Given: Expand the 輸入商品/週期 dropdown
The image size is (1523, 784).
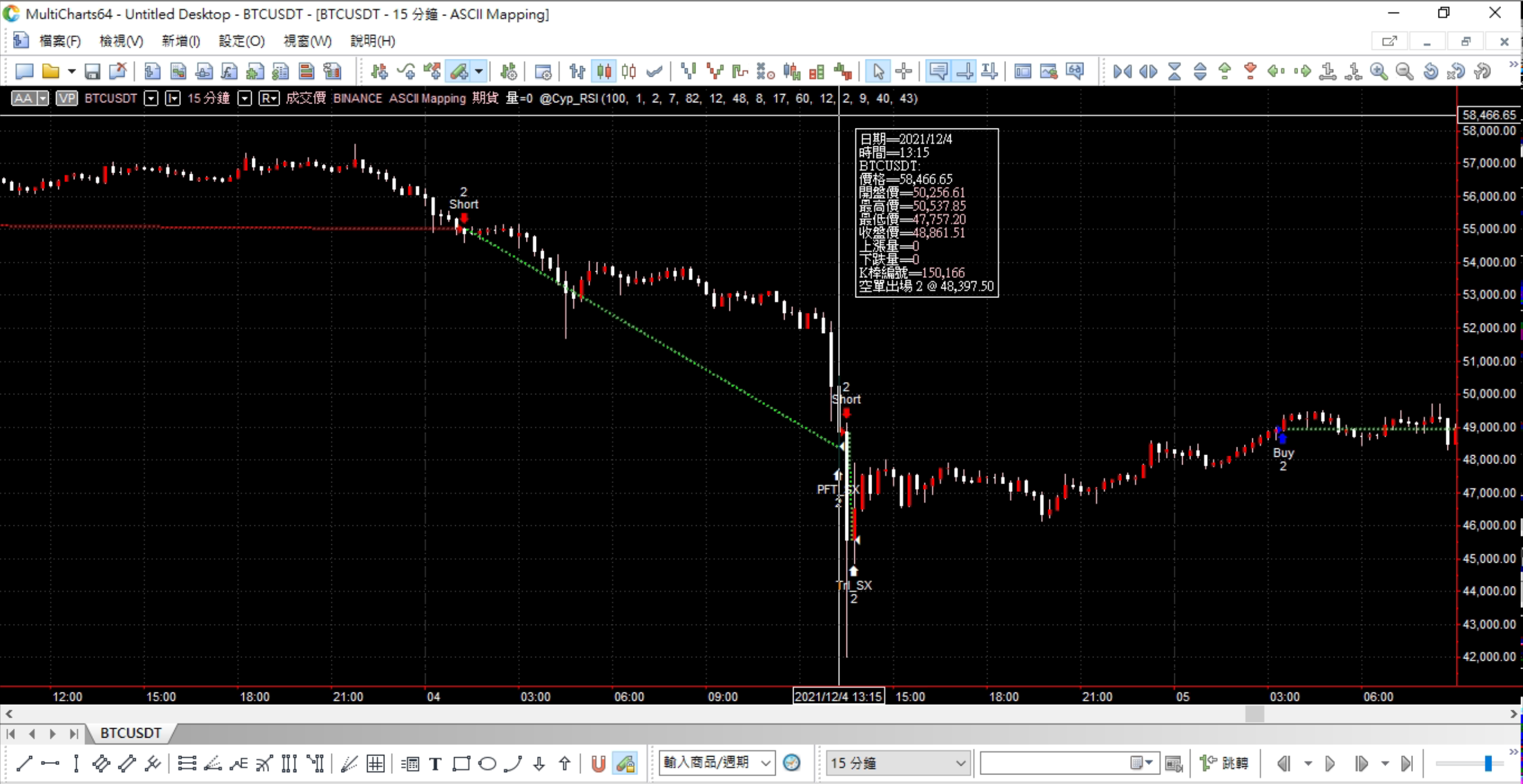Looking at the screenshot, I should tap(766, 763).
